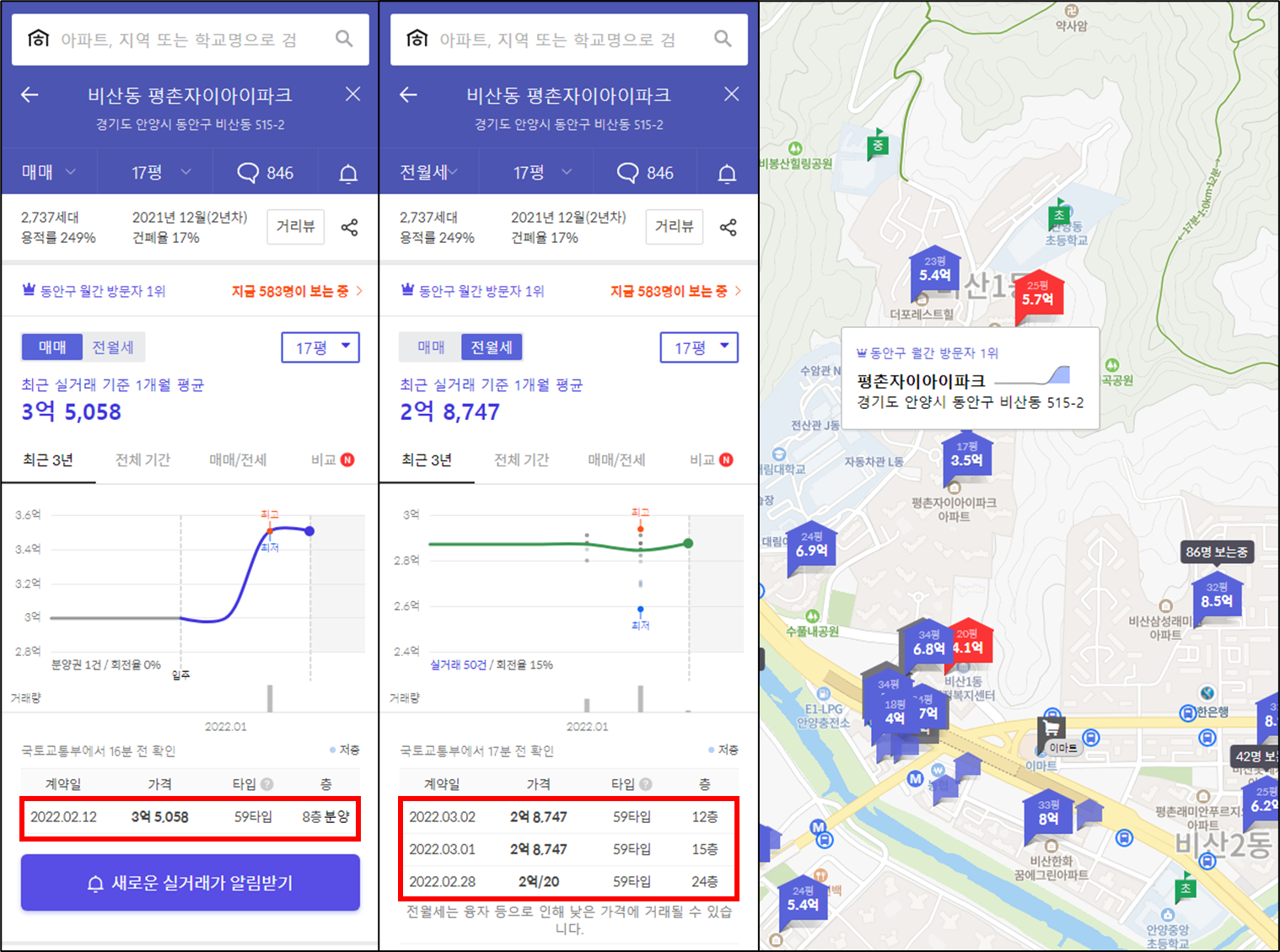Select the 전월세 toggle in the middle panel
Image resolution: width=1280 pixels, height=952 pixels.
point(492,347)
